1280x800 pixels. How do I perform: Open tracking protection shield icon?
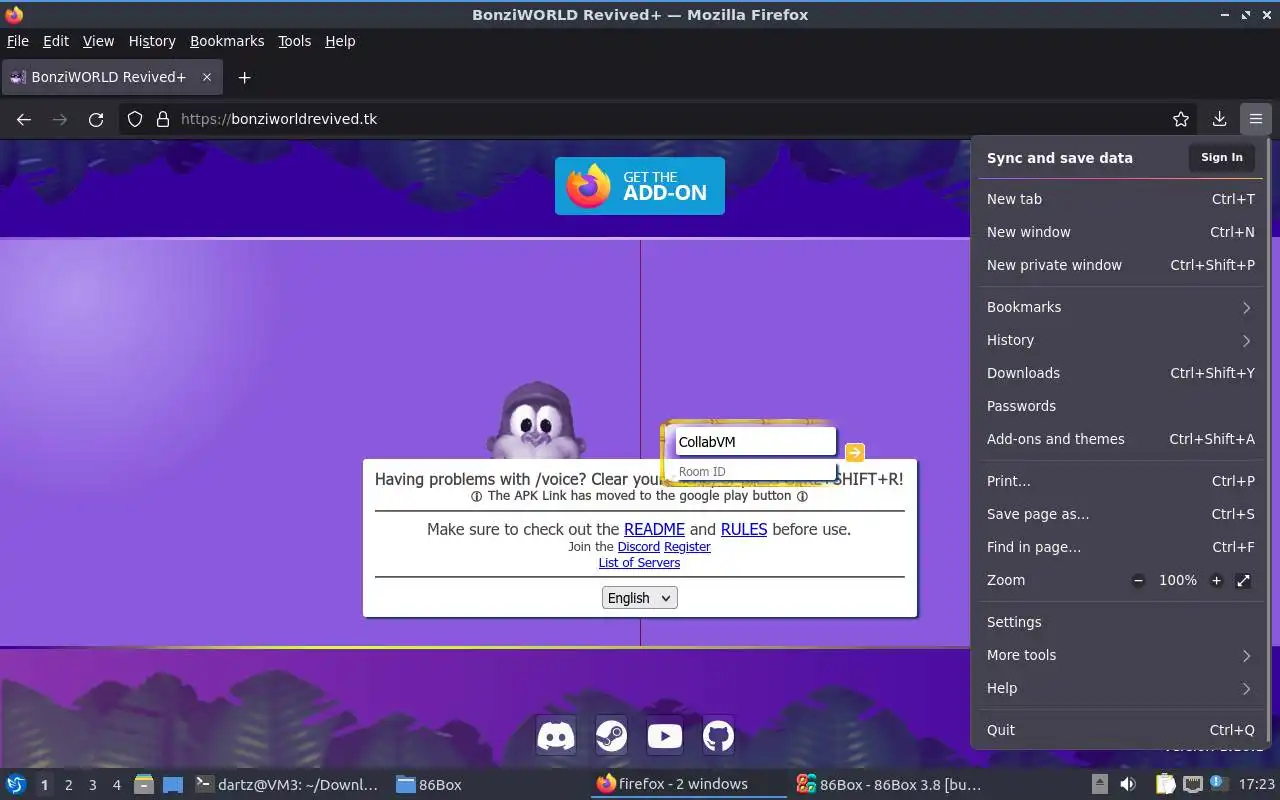[135, 119]
